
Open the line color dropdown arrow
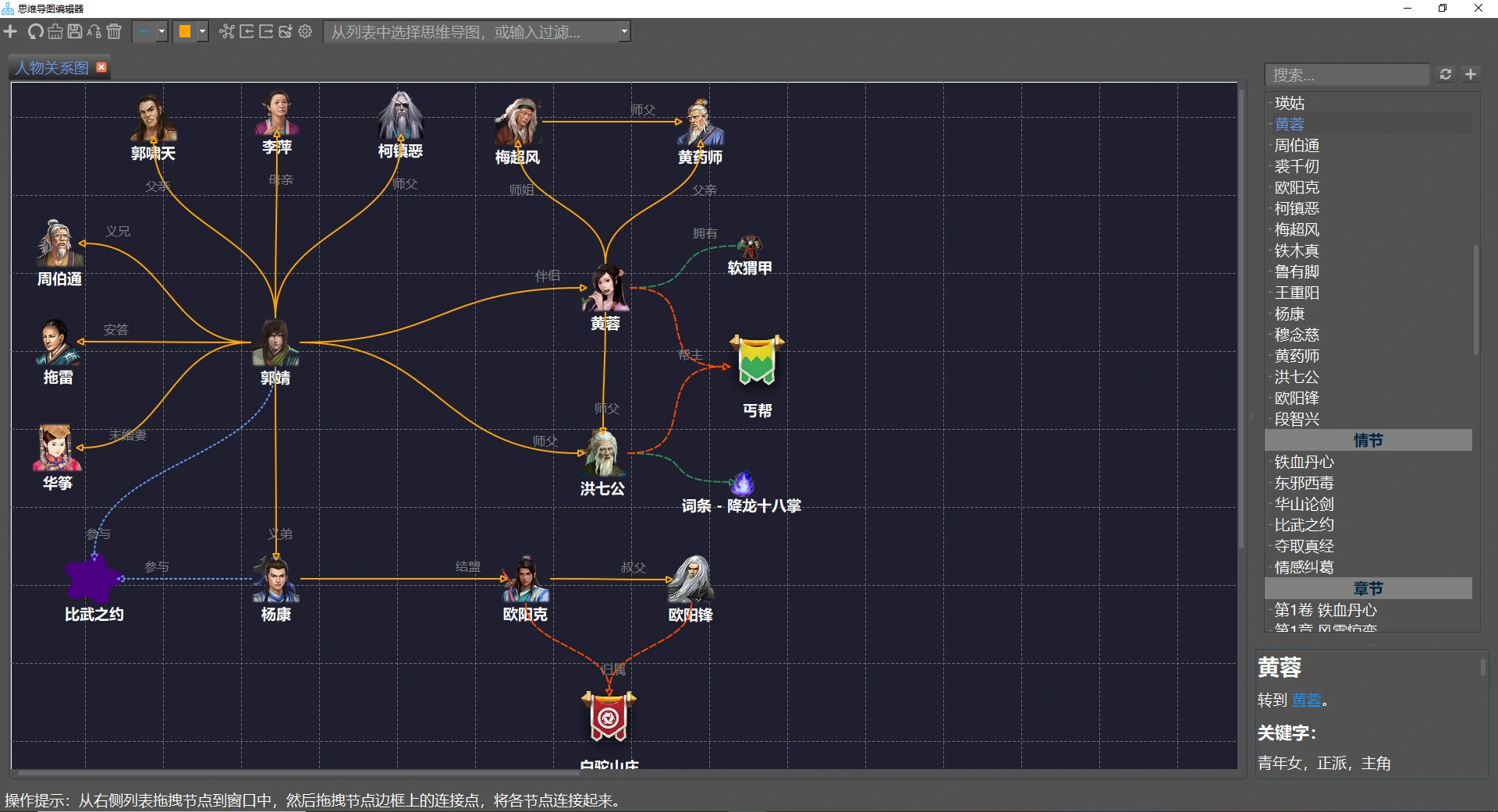pos(203,32)
